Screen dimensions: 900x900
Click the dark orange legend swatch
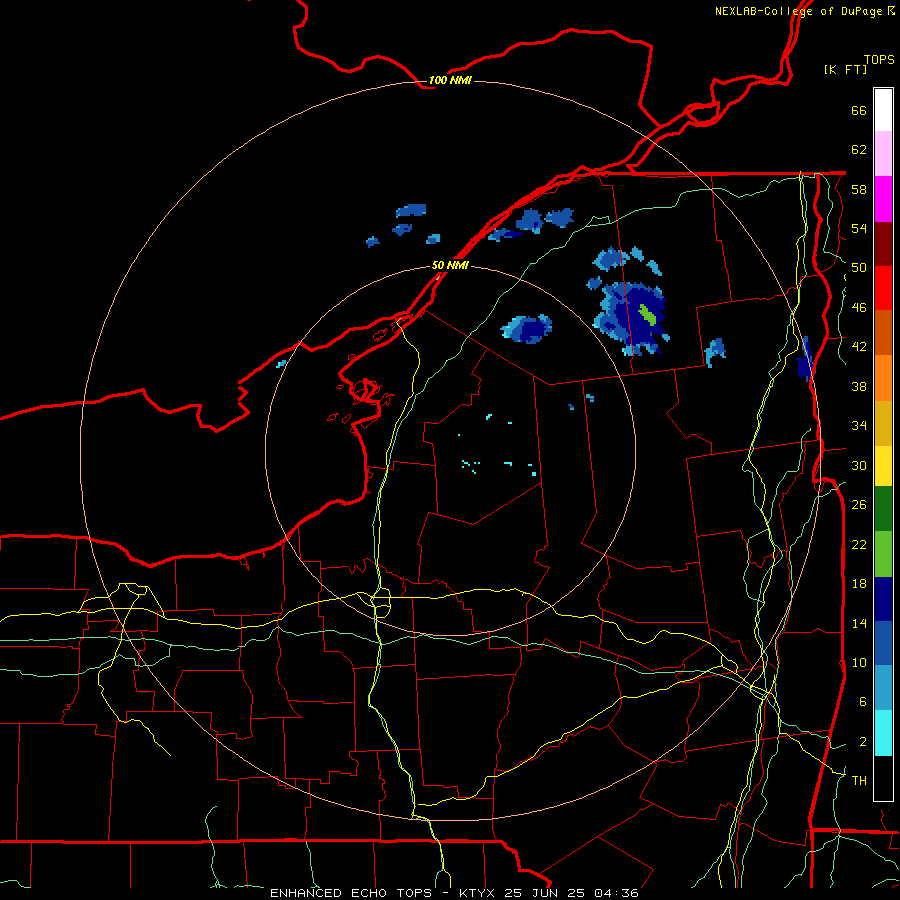coord(883,332)
